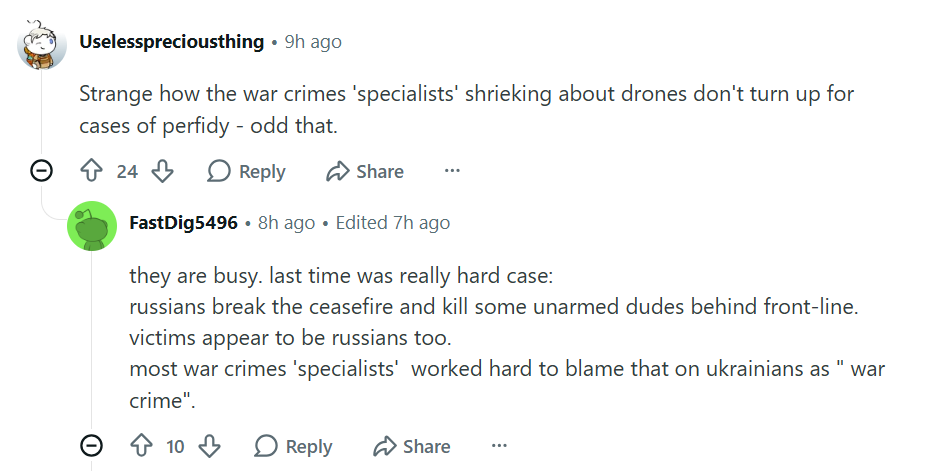Collapse Uselesspreciousthing's comment thread
Screen dimensions: 946x471
coord(42,172)
